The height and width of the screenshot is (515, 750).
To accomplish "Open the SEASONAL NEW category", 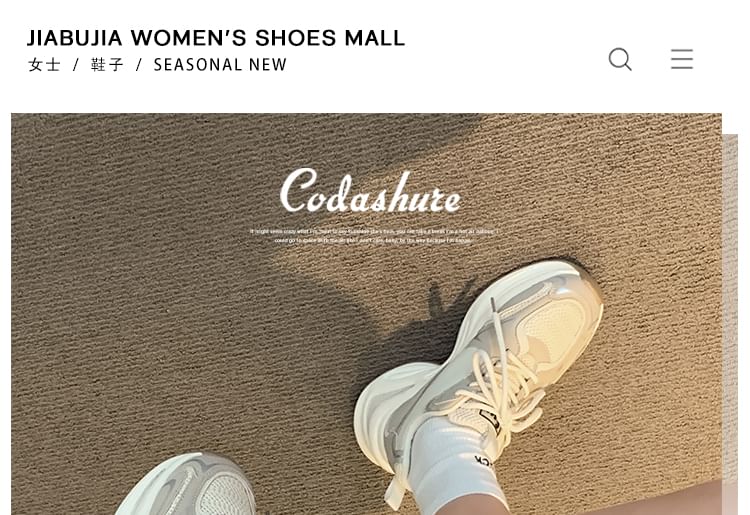I will tap(220, 65).
